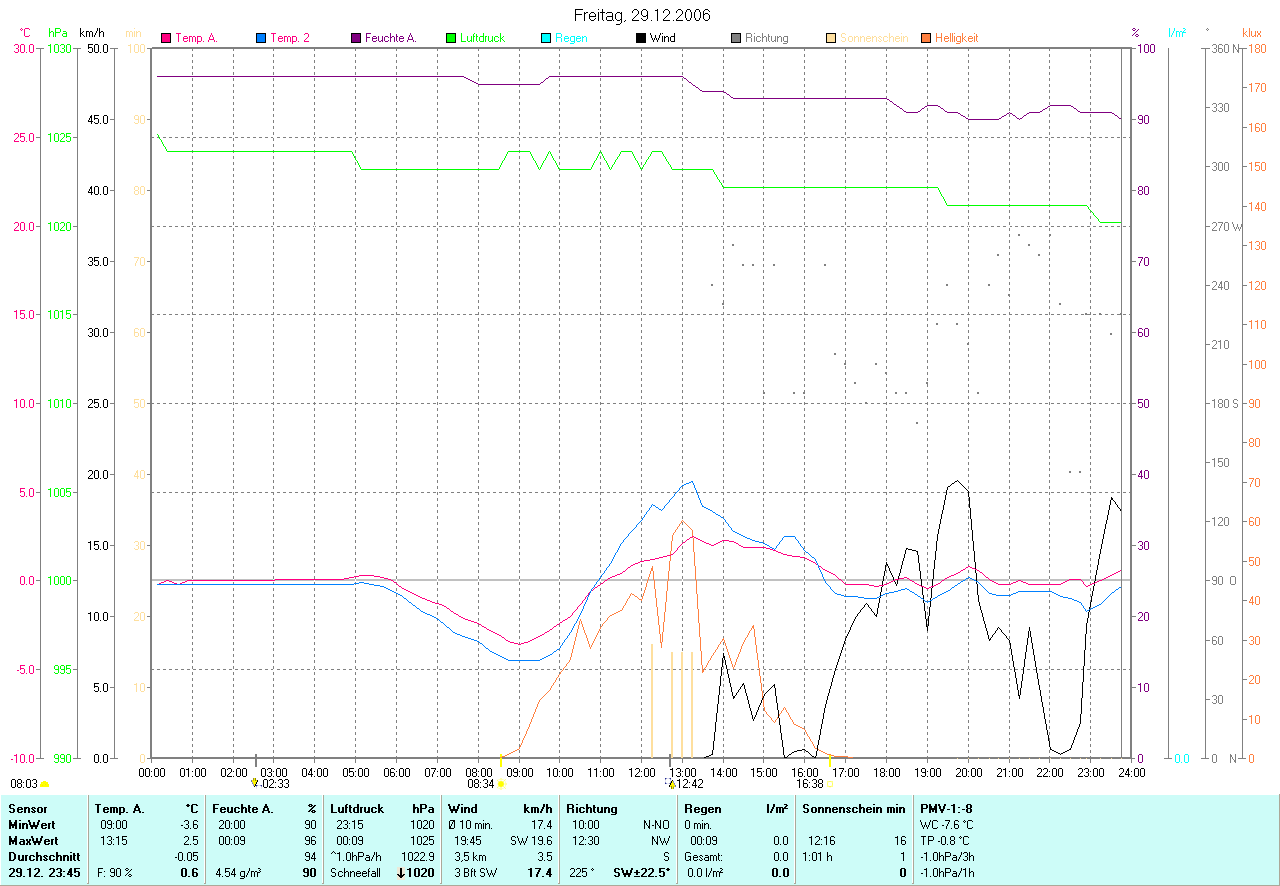Click the sunset marker labeled 16:38
The width and height of the screenshot is (1280, 886).
831,784
